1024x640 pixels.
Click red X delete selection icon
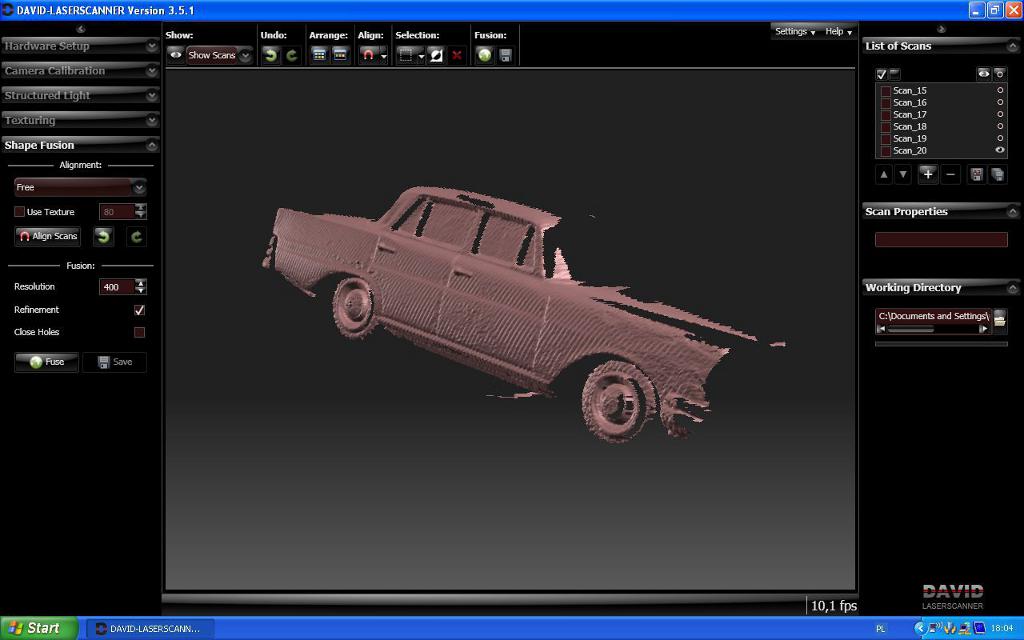pyautogui.click(x=457, y=56)
